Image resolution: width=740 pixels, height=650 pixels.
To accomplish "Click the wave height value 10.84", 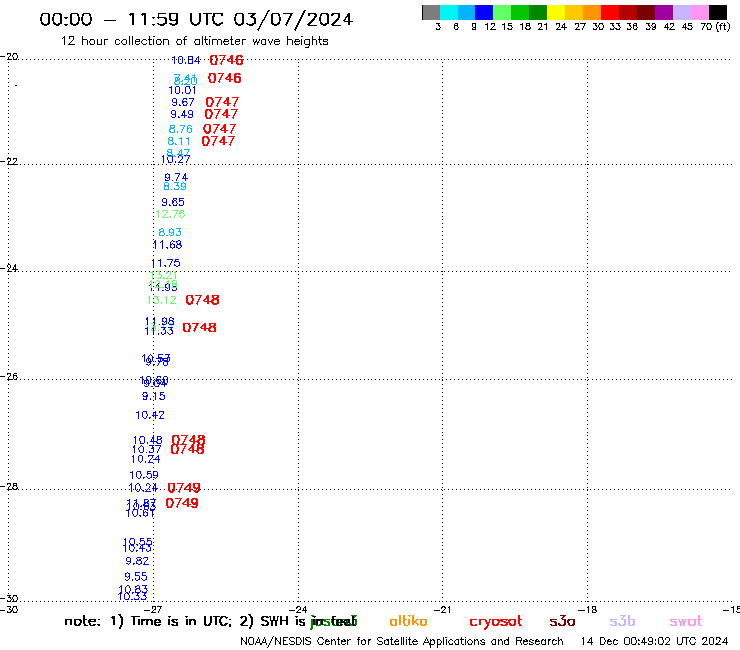I will [x=185, y=60].
